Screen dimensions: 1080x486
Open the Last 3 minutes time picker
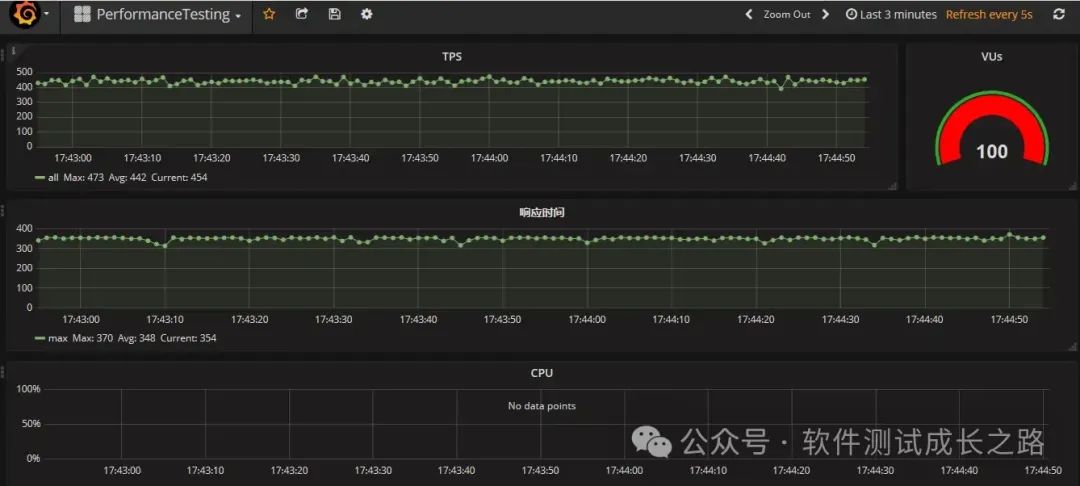coord(891,14)
